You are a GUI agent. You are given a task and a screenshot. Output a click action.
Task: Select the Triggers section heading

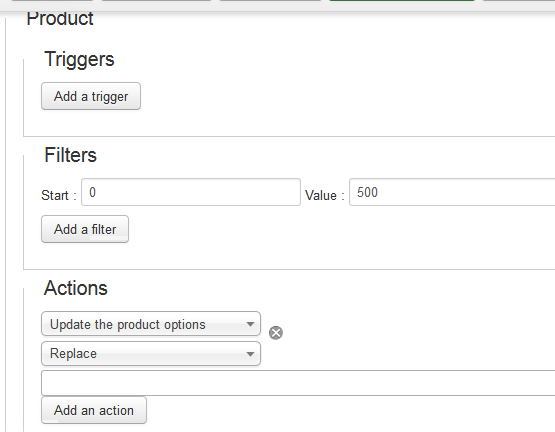[79, 59]
